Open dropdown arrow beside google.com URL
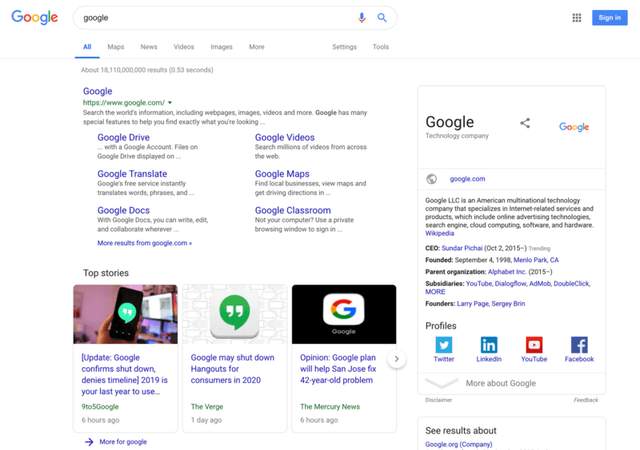This screenshot has height=450, width=640. click(171, 103)
